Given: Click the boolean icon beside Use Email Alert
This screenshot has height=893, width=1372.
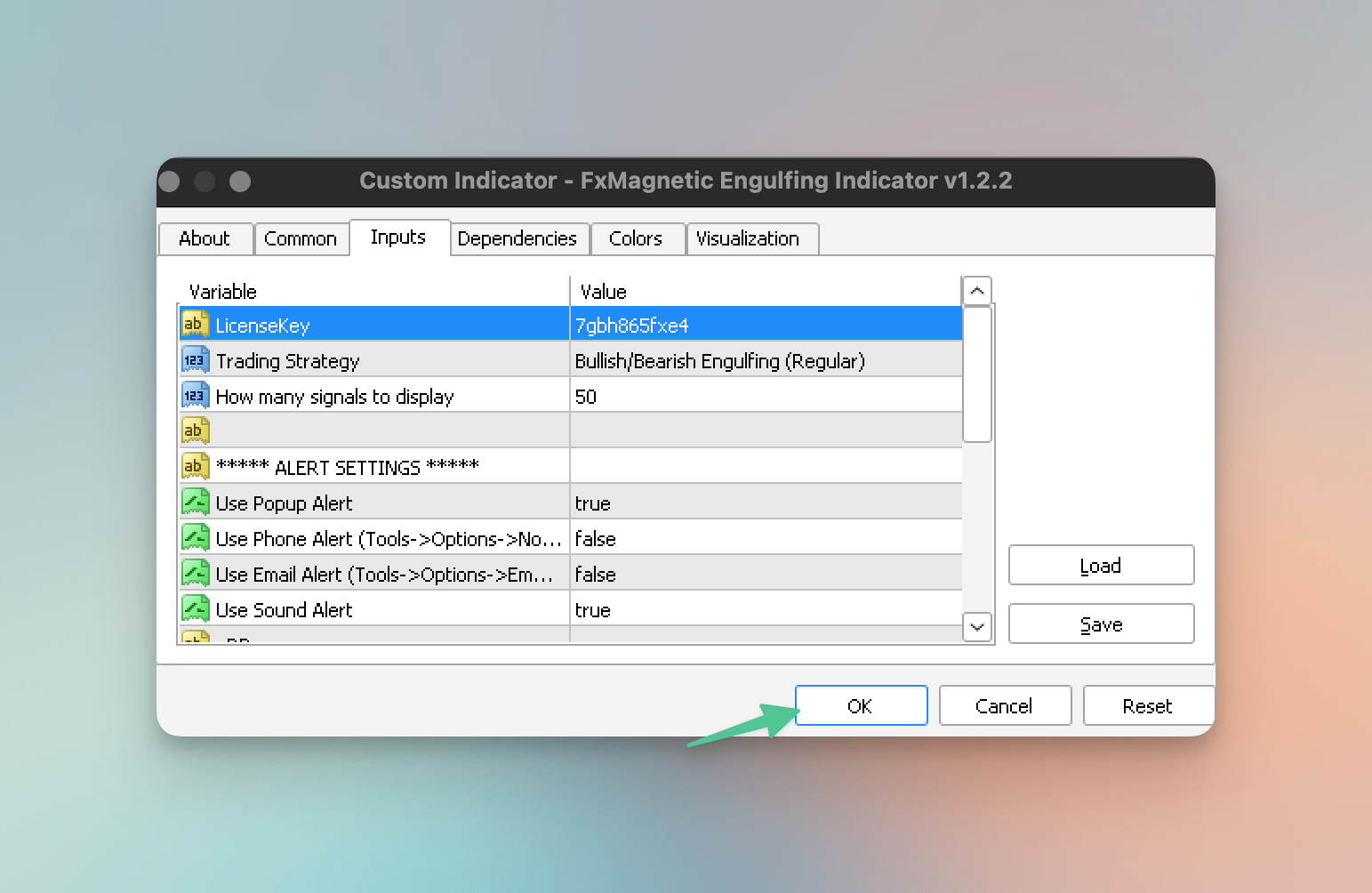Looking at the screenshot, I should [196, 573].
